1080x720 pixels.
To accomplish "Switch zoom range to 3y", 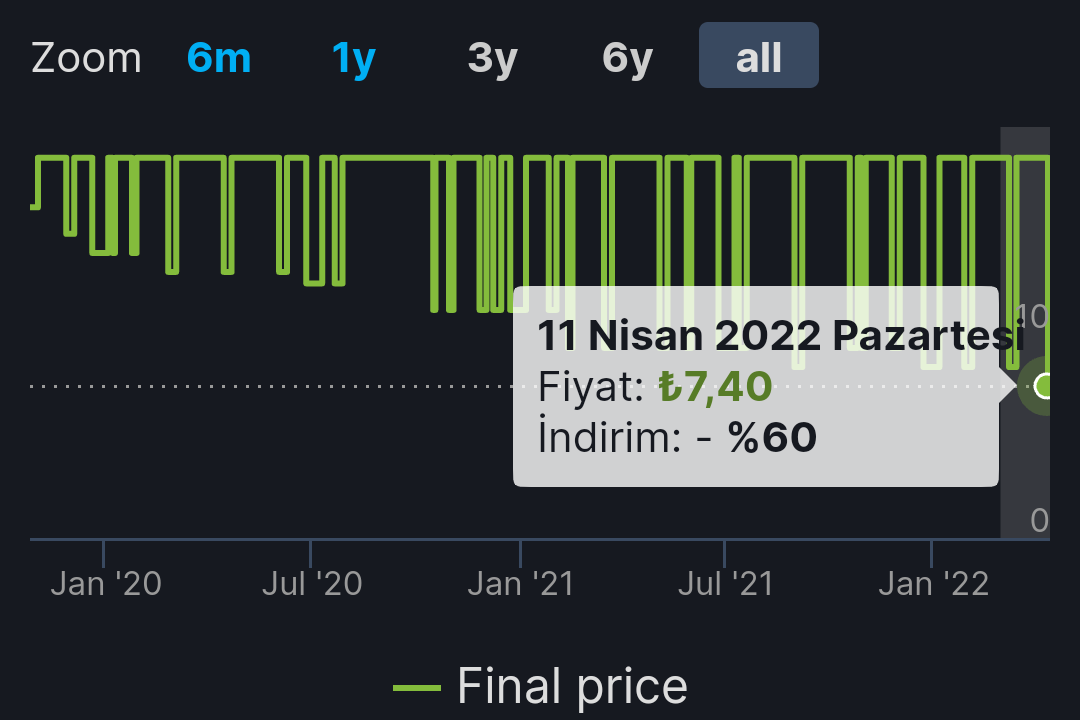I will [492, 59].
